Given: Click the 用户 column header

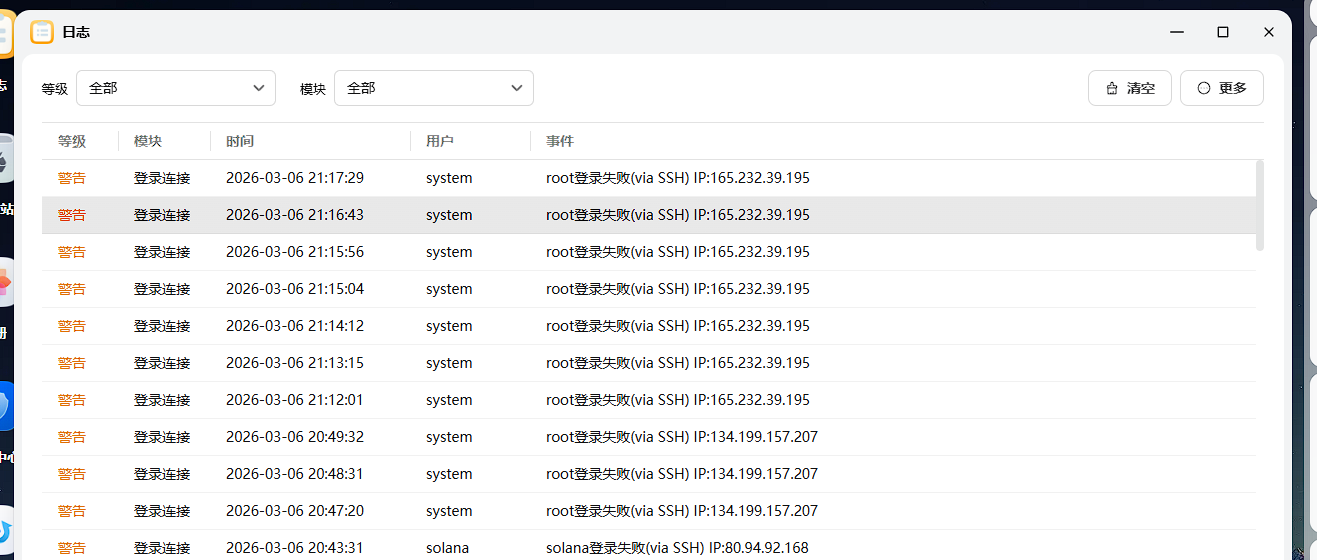Looking at the screenshot, I should tap(440, 141).
